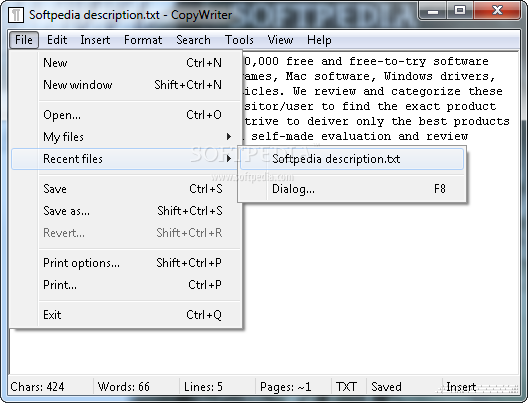Click the Saved status indicator
This screenshot has height=403, width=528.
(x=386, y=387)
